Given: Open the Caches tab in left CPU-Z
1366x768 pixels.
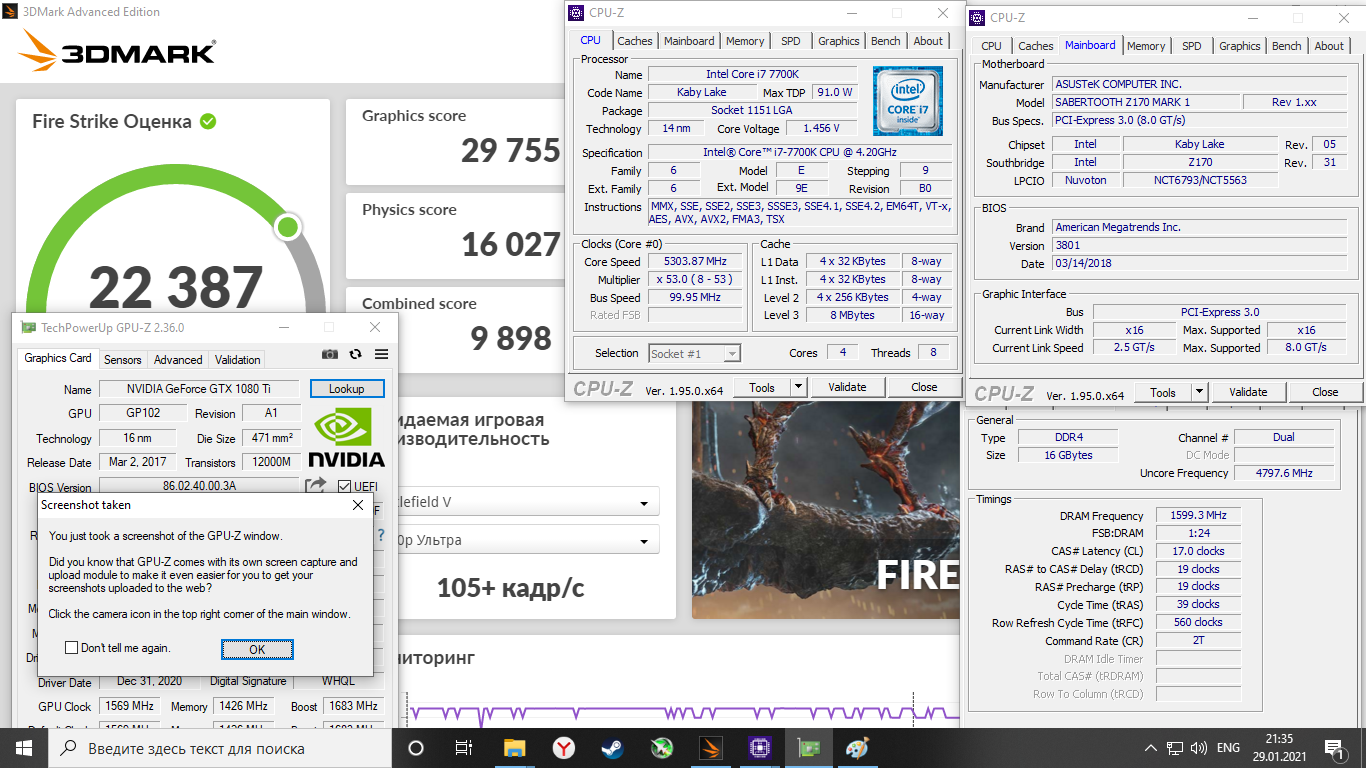Looking at the screenshot, I should click(635, 41).
